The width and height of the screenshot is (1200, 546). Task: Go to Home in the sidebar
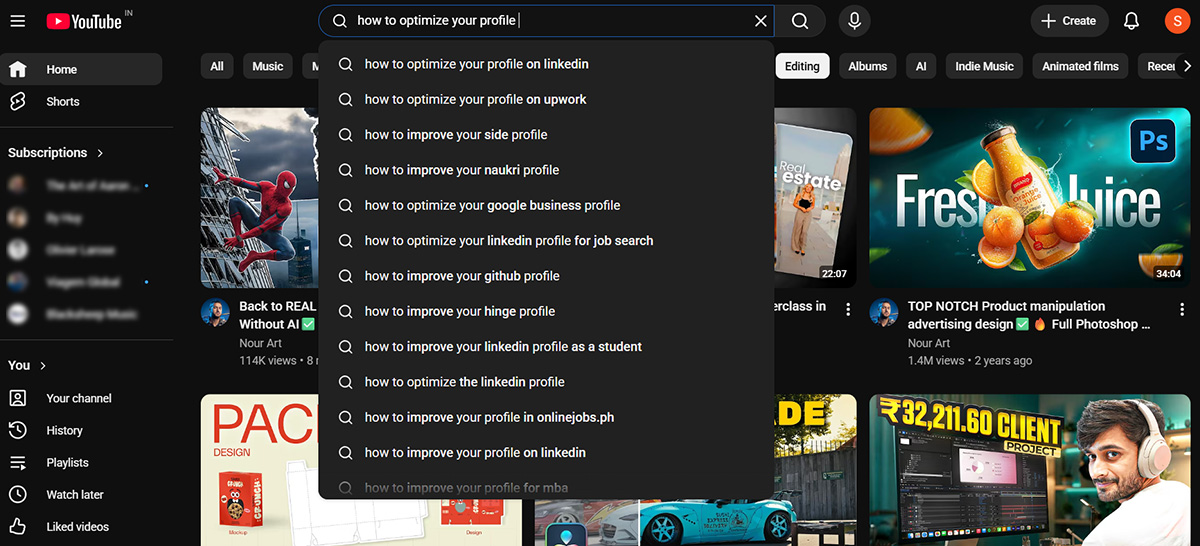(81, 69)
